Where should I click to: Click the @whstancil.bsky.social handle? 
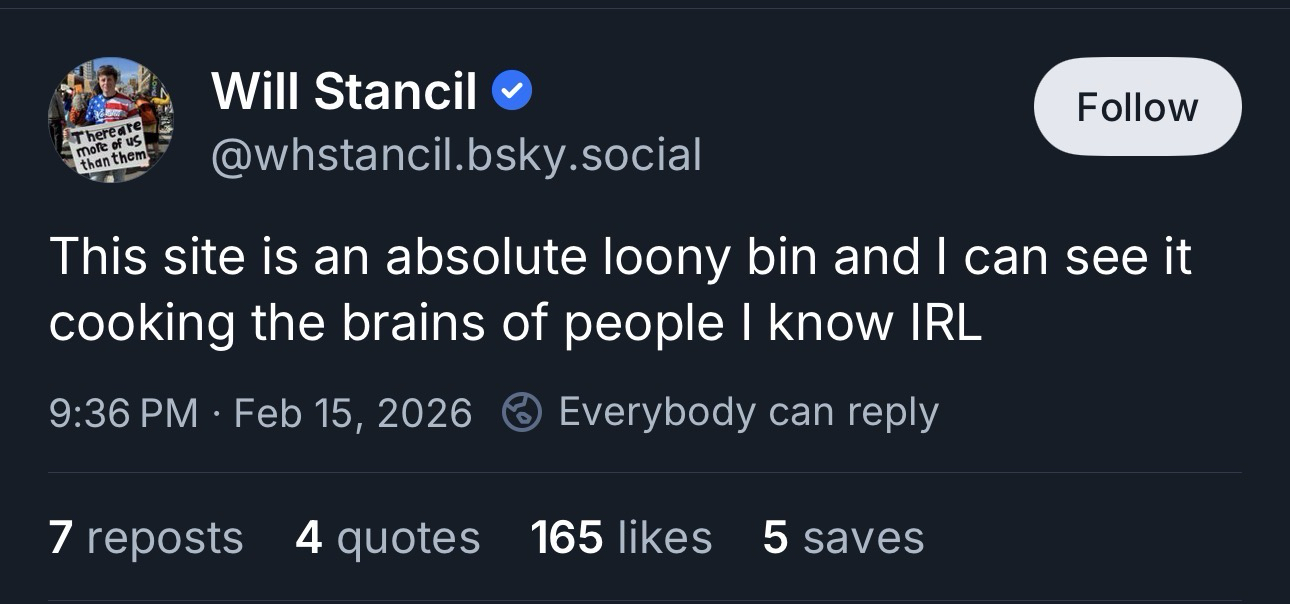(x=456, y=155)
